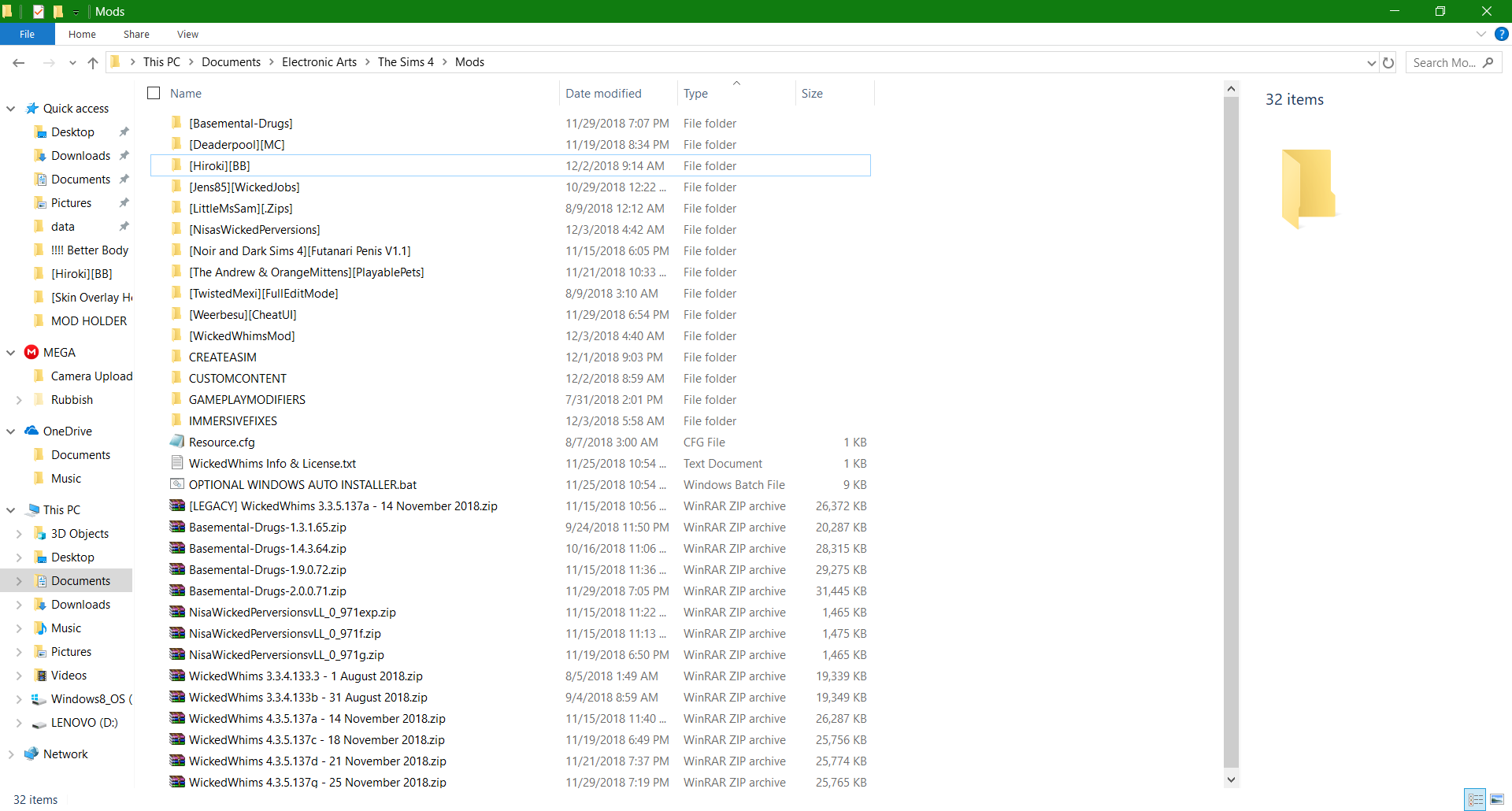This screenshot has height=811, width=1512.
Task: Select WickedWhims 4.3.5.137d zip file
Action: coord(317,761)
